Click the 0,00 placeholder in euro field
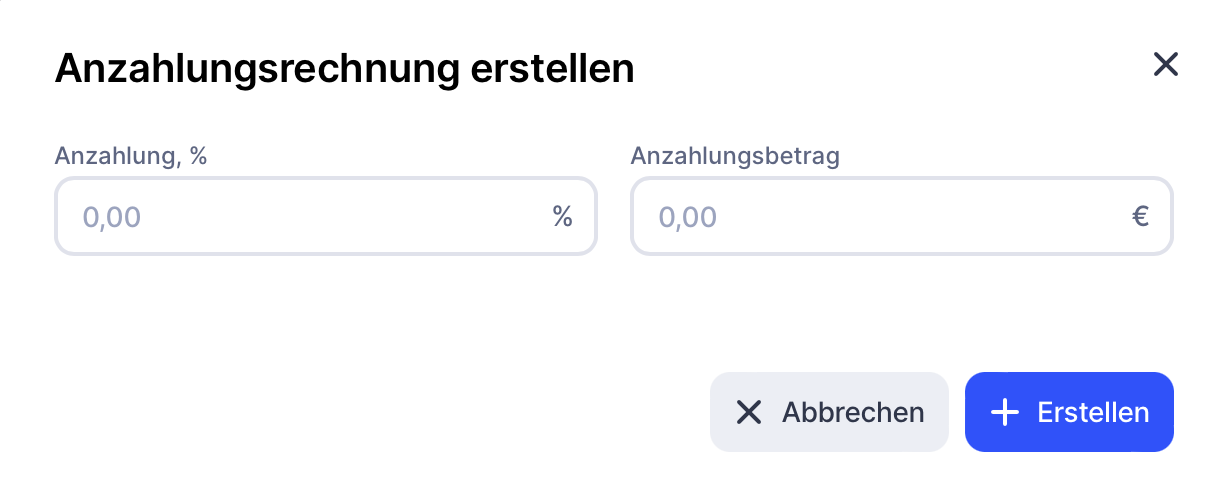Image resolution: width=1224 pixels, height=498 pixels. (687, 217)
